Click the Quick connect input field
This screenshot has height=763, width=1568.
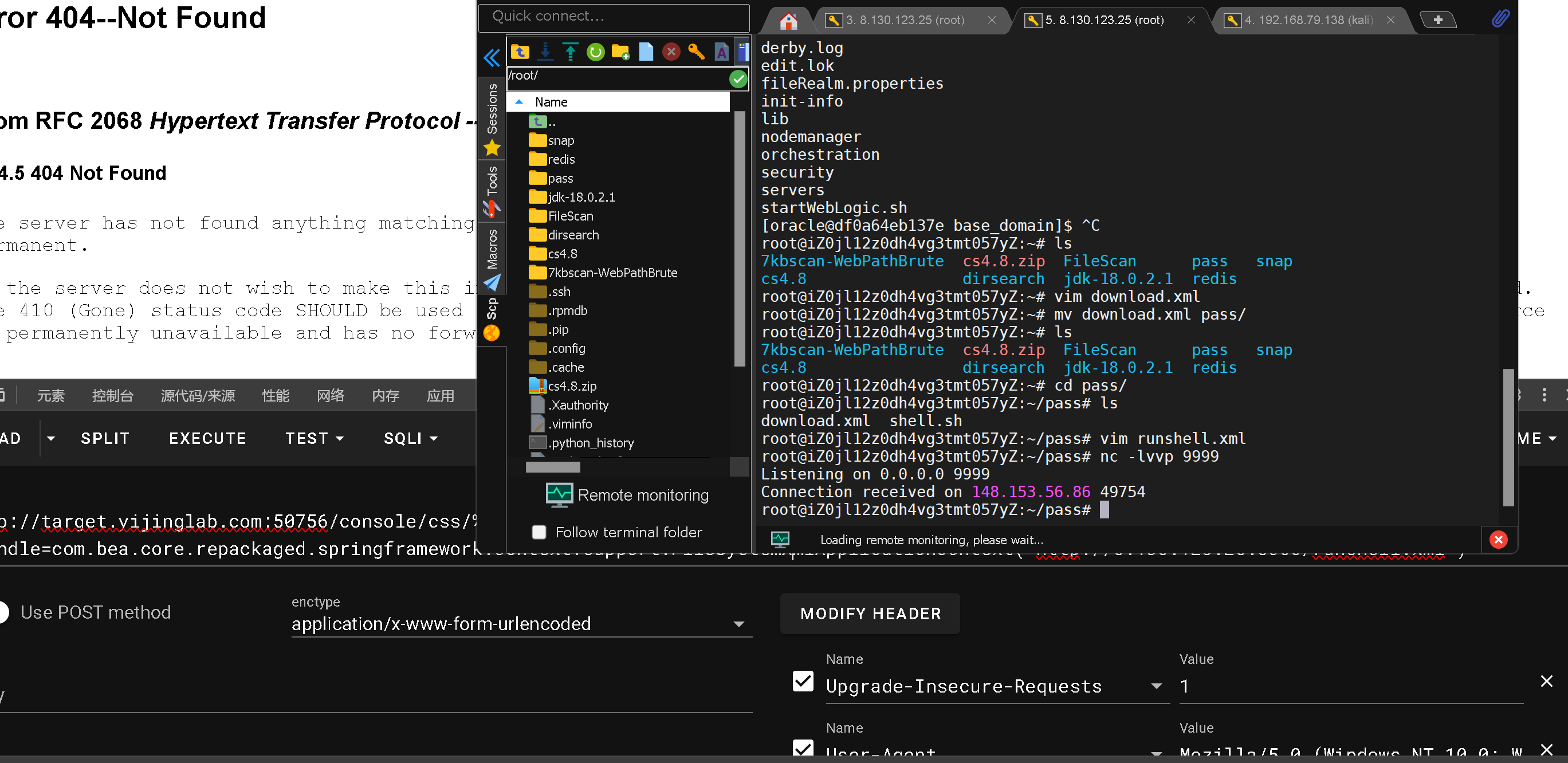pyautogui.click(x=614, y=17)
